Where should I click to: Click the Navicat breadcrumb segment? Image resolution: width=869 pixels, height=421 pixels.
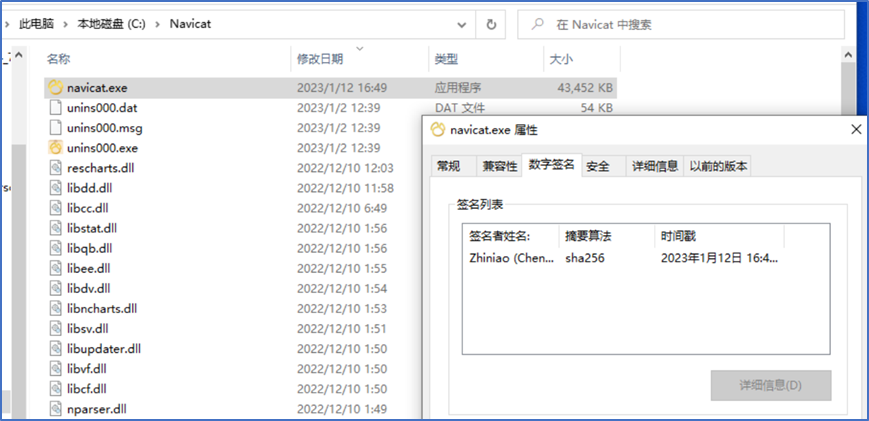(190, 24)
